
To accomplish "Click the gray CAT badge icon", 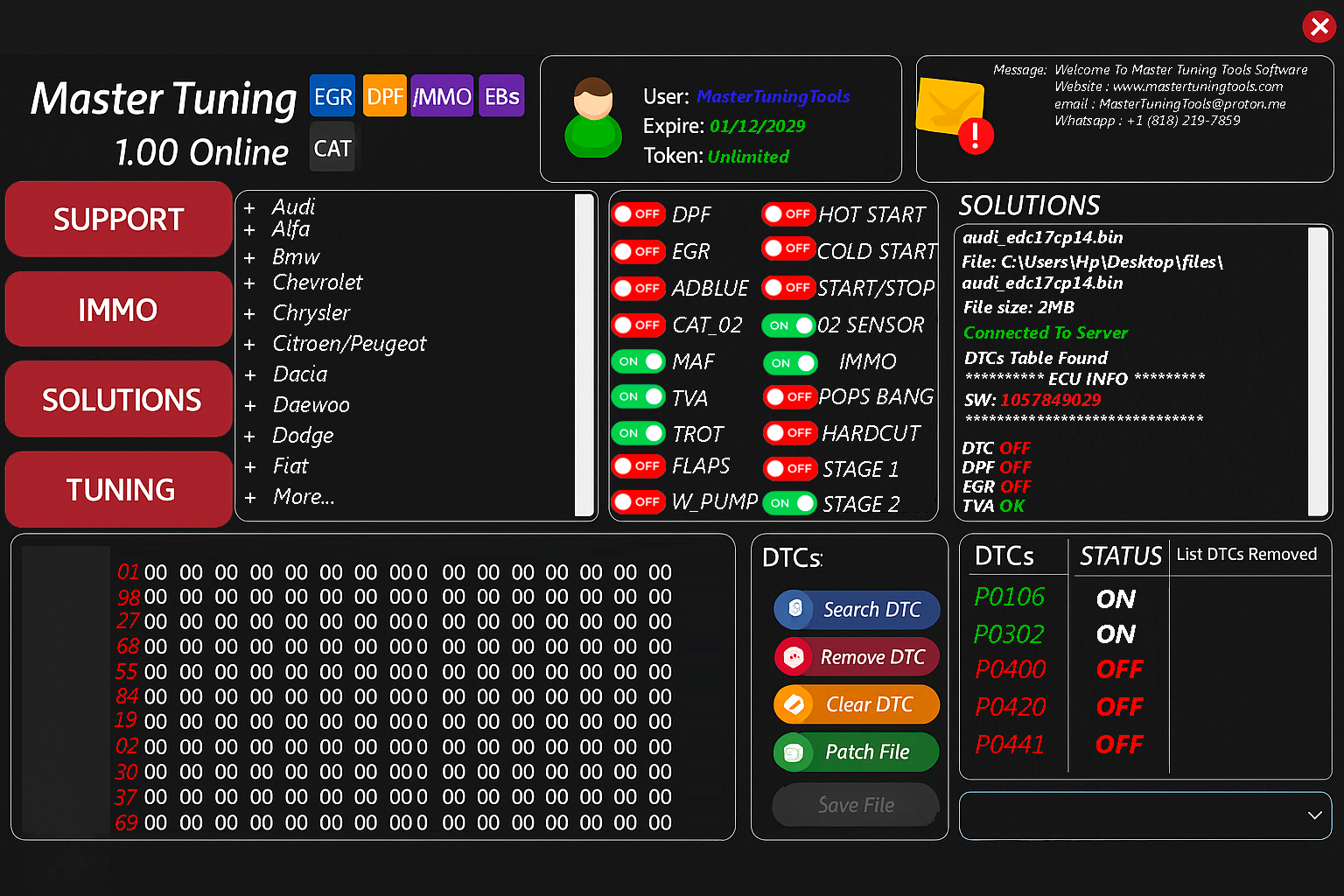I will pos(332,148).
